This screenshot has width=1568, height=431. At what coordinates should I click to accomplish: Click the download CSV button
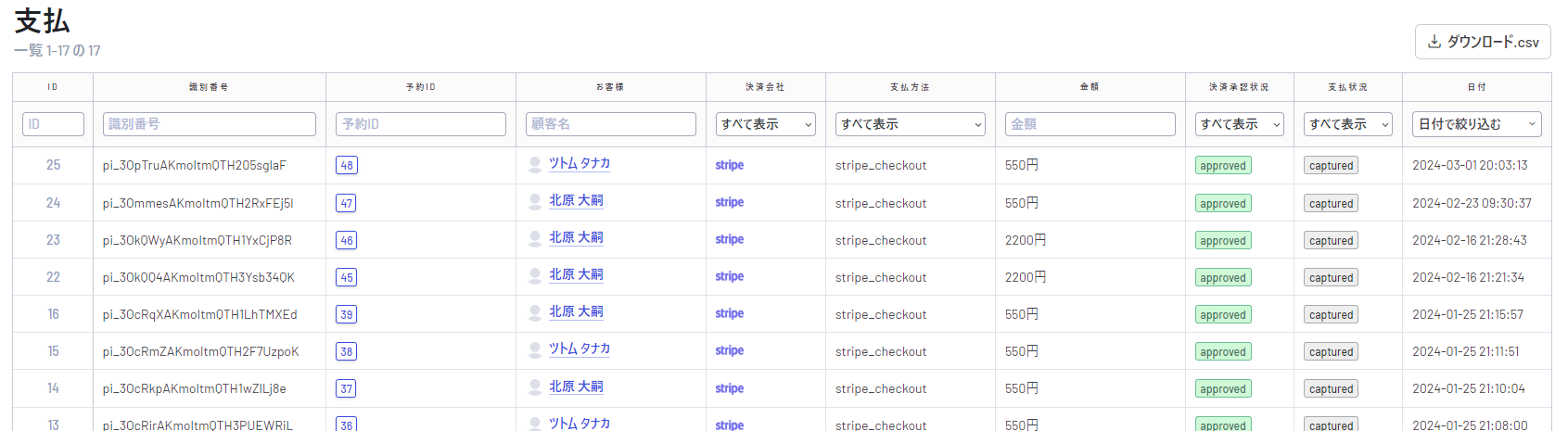pos(1482,42)
